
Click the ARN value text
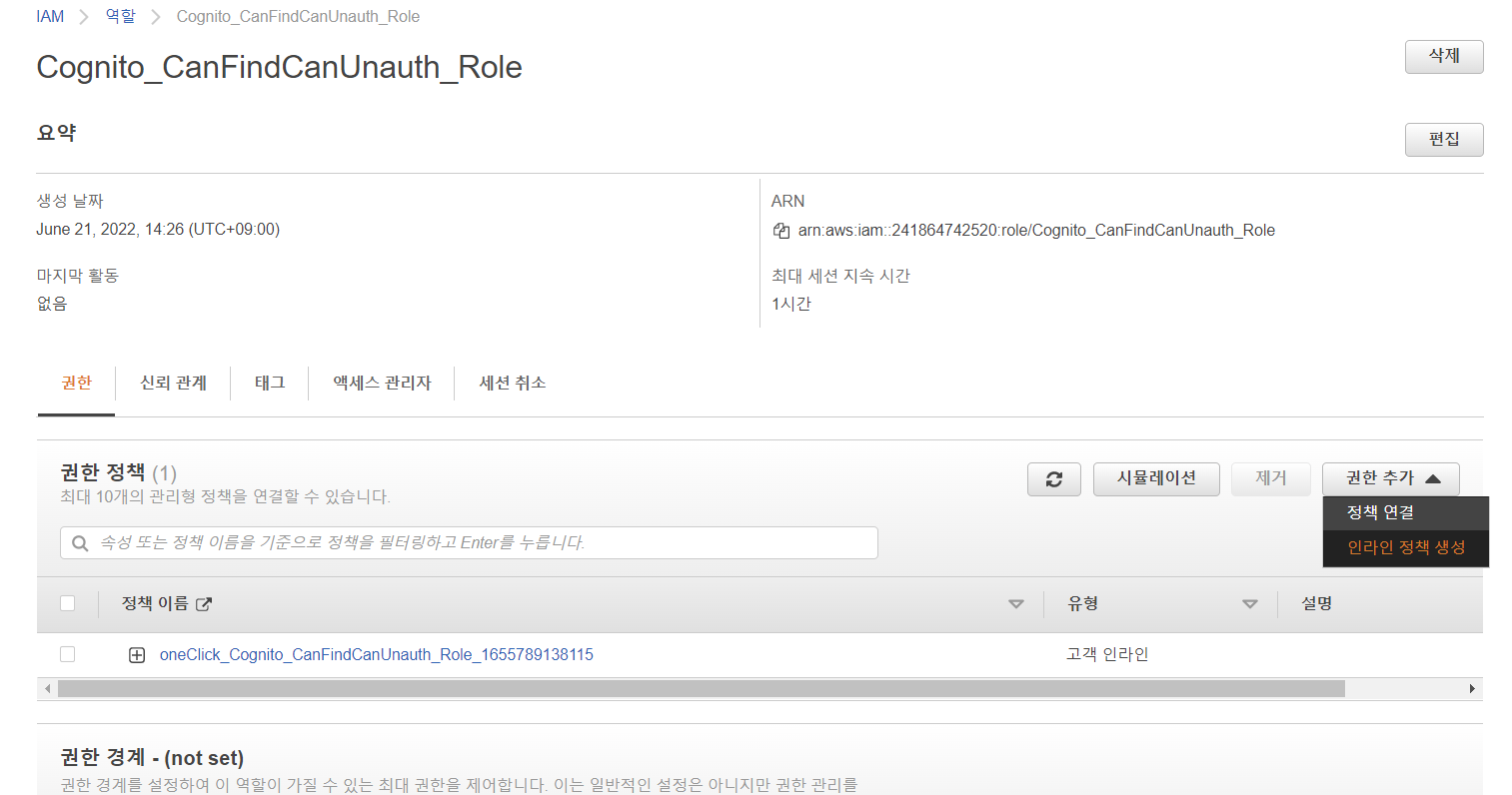[x=1036, y=231]
